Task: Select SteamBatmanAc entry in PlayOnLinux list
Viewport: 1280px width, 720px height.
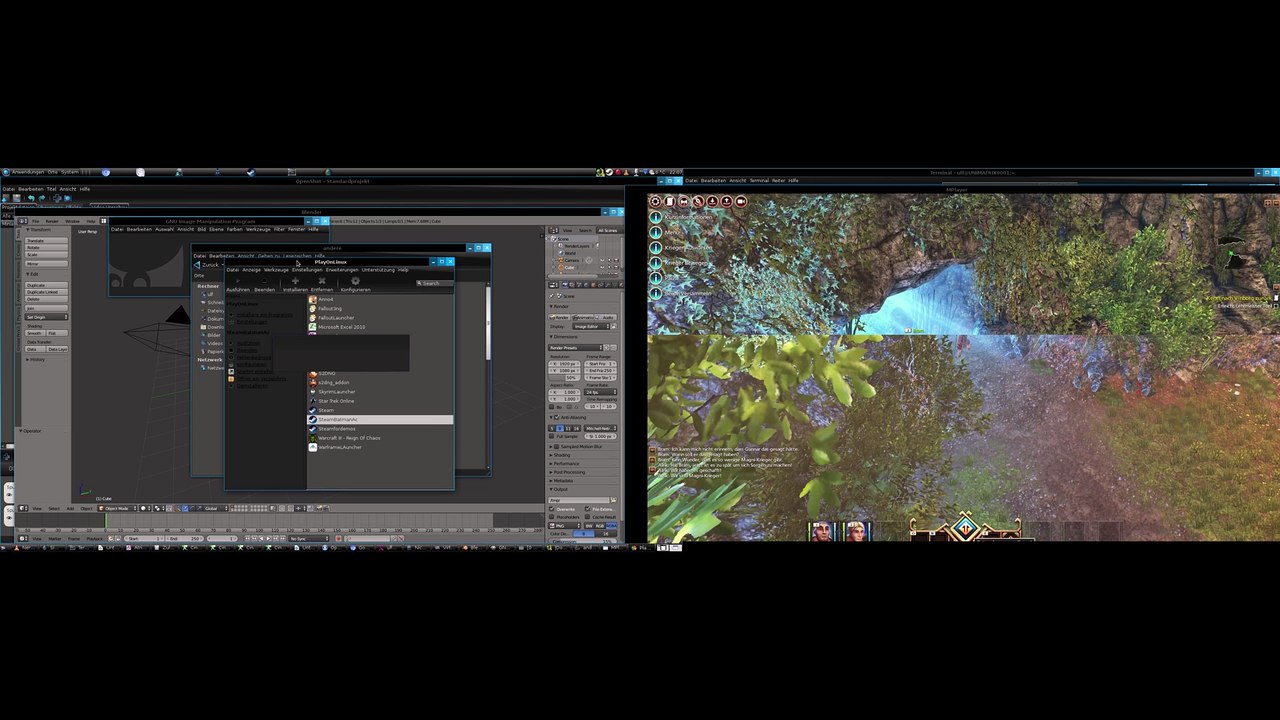Action: coord(380,419)
